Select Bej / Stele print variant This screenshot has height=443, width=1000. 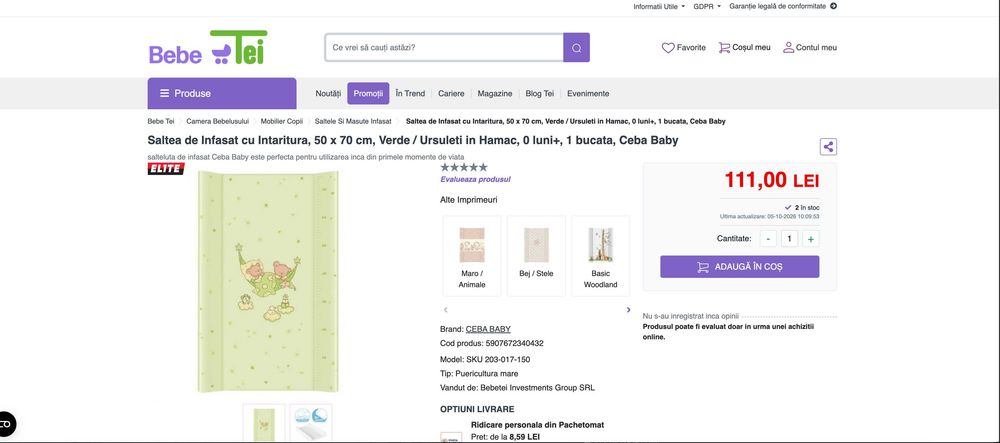point(536,256)
